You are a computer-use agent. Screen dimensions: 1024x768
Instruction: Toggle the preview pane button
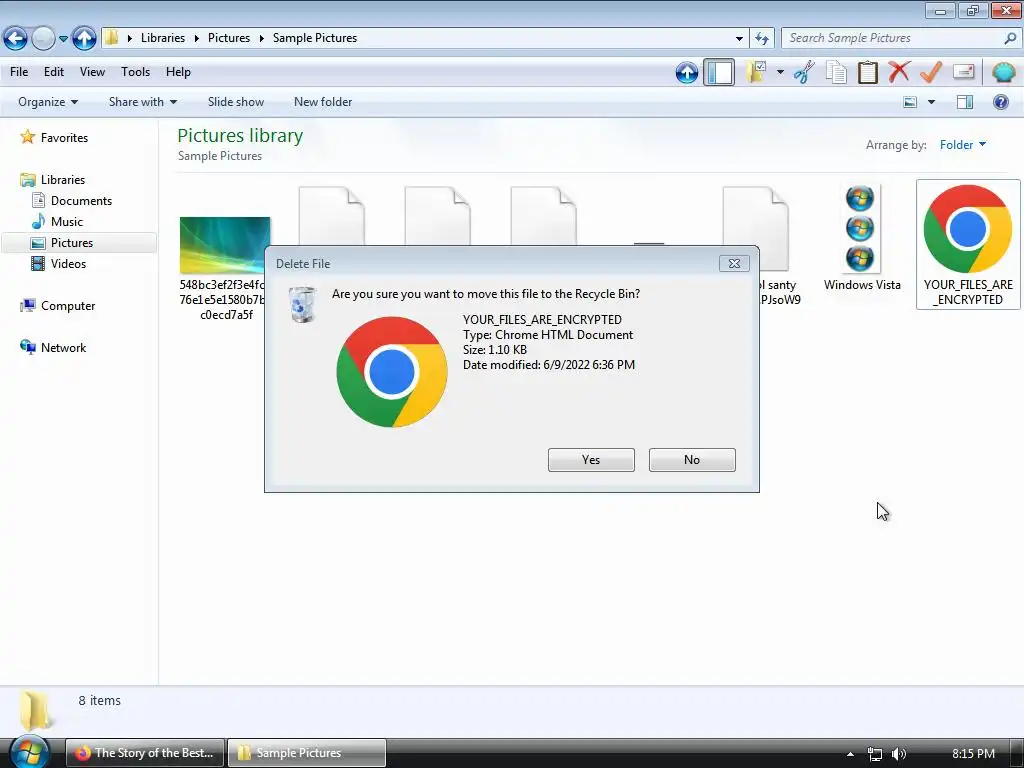click(965, 102)
